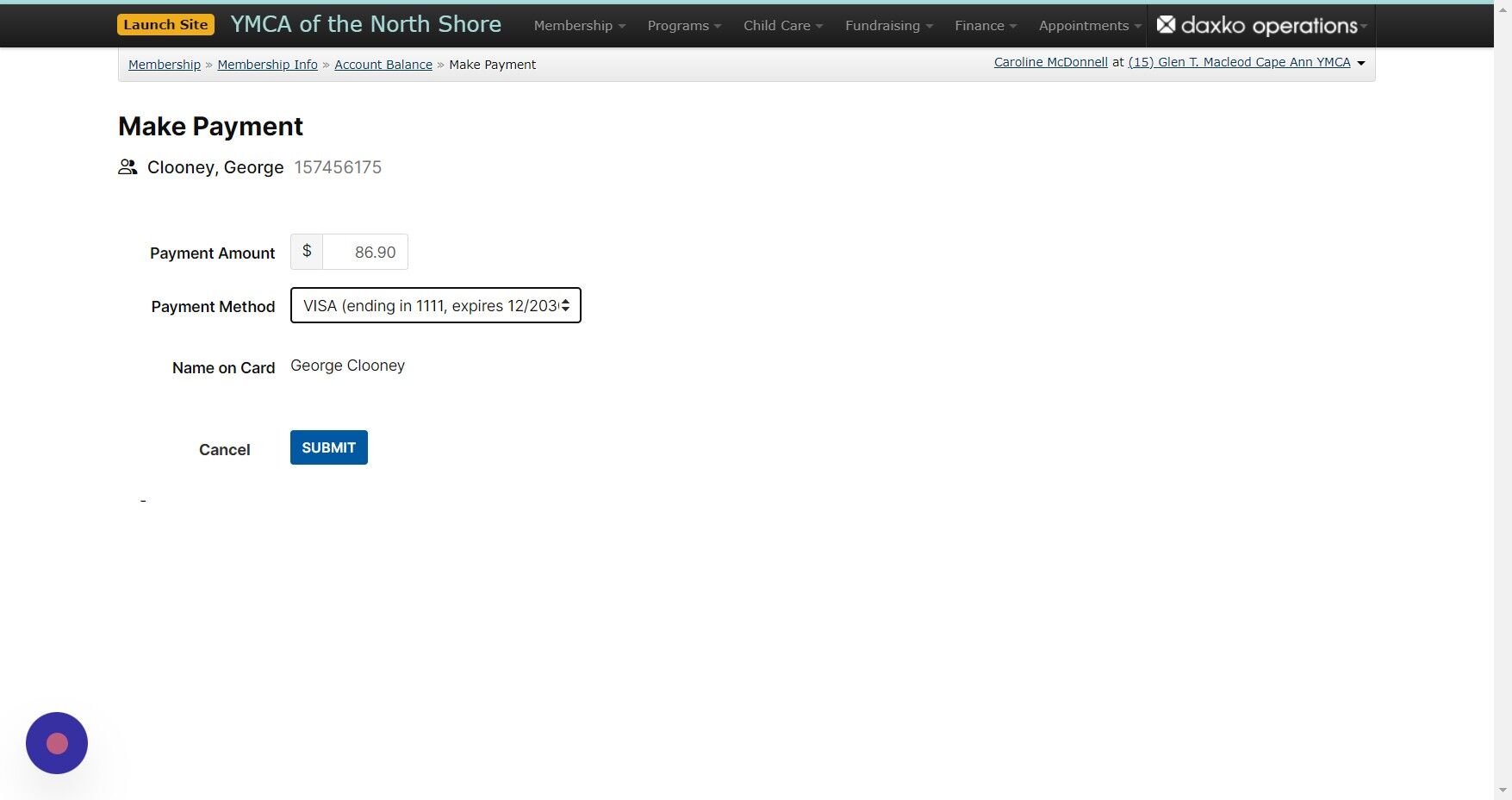1512x800 pixels.
Task: Step to the next payment method option
Action: 567,309
